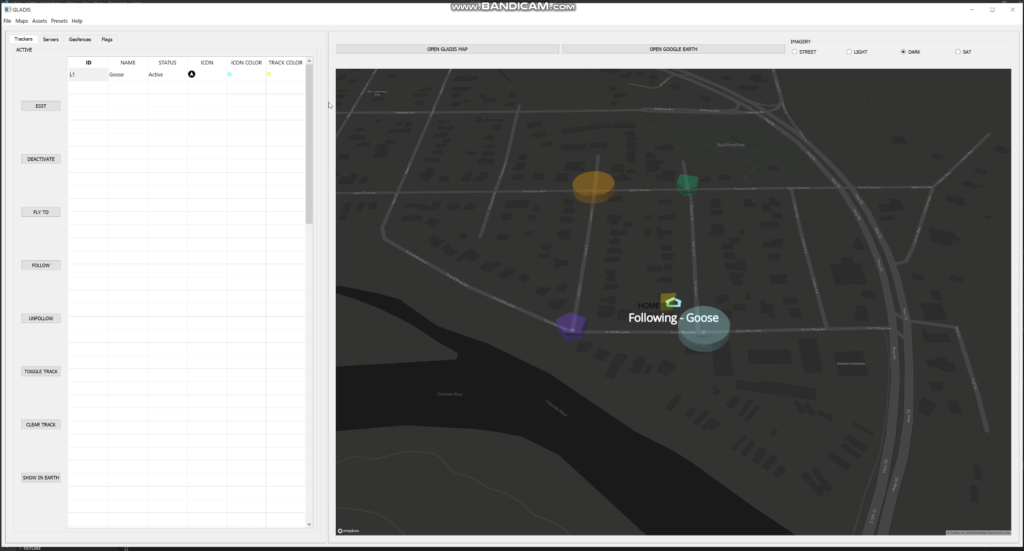Screen dimensions: 1024x551
Task: Switch to the Flags tab
Action: (106, 39)
